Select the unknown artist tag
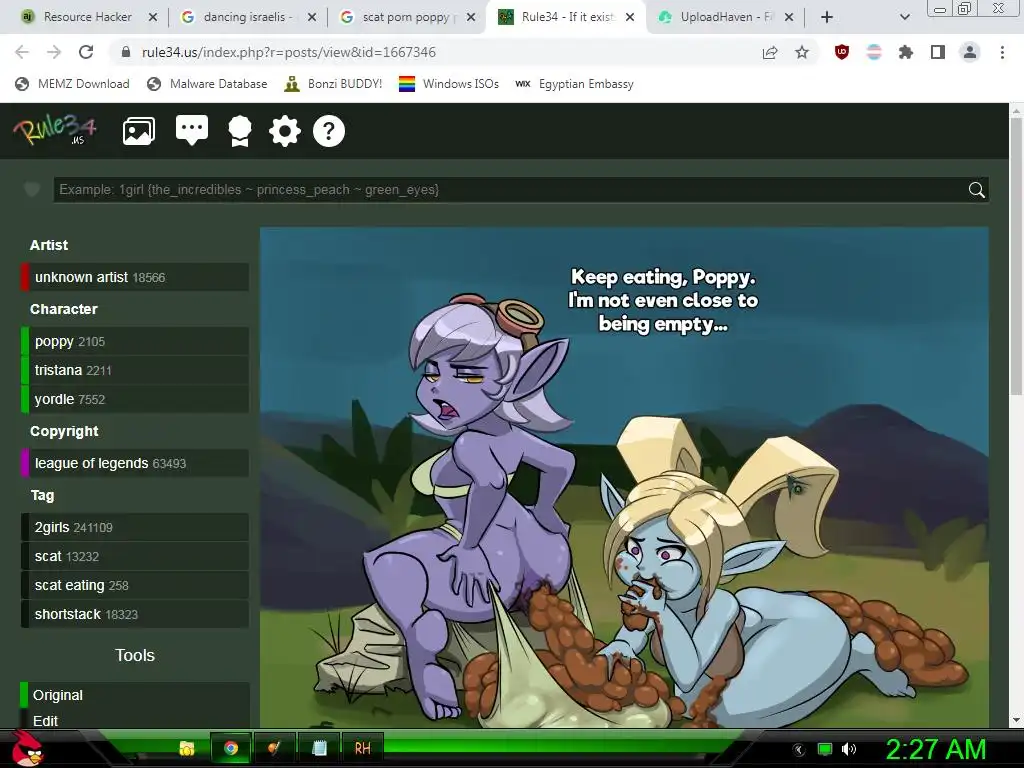The width and height of the screenshot is (1024, 768). click(x=135, y=277)
